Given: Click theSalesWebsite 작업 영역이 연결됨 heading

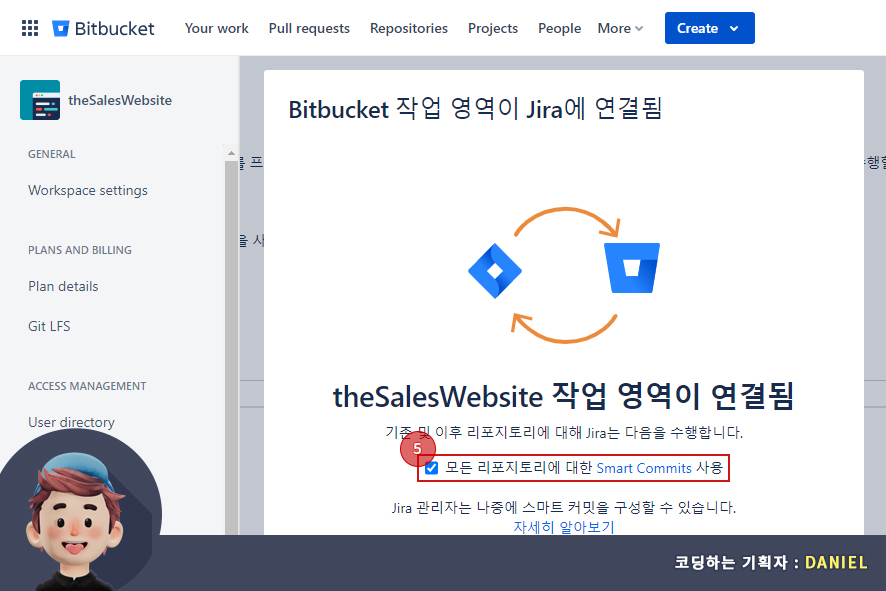Looking at the screenshot, I should click(x=563, y=396).
